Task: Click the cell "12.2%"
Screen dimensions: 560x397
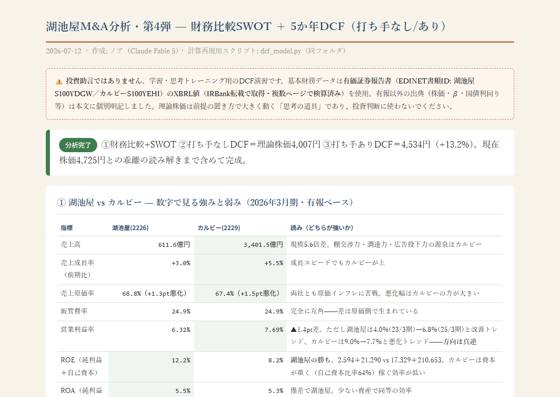Action: [x=181, y=360]
